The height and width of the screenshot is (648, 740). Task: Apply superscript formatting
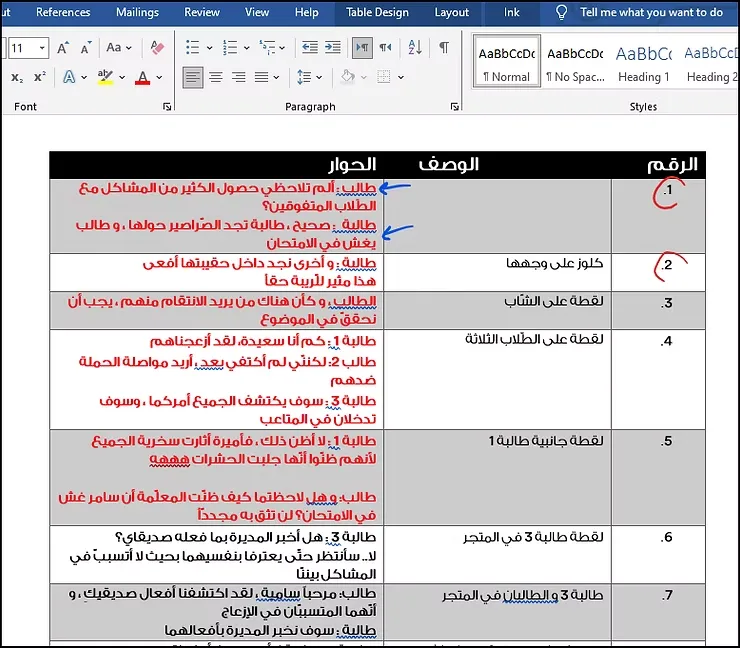(40, 77)
